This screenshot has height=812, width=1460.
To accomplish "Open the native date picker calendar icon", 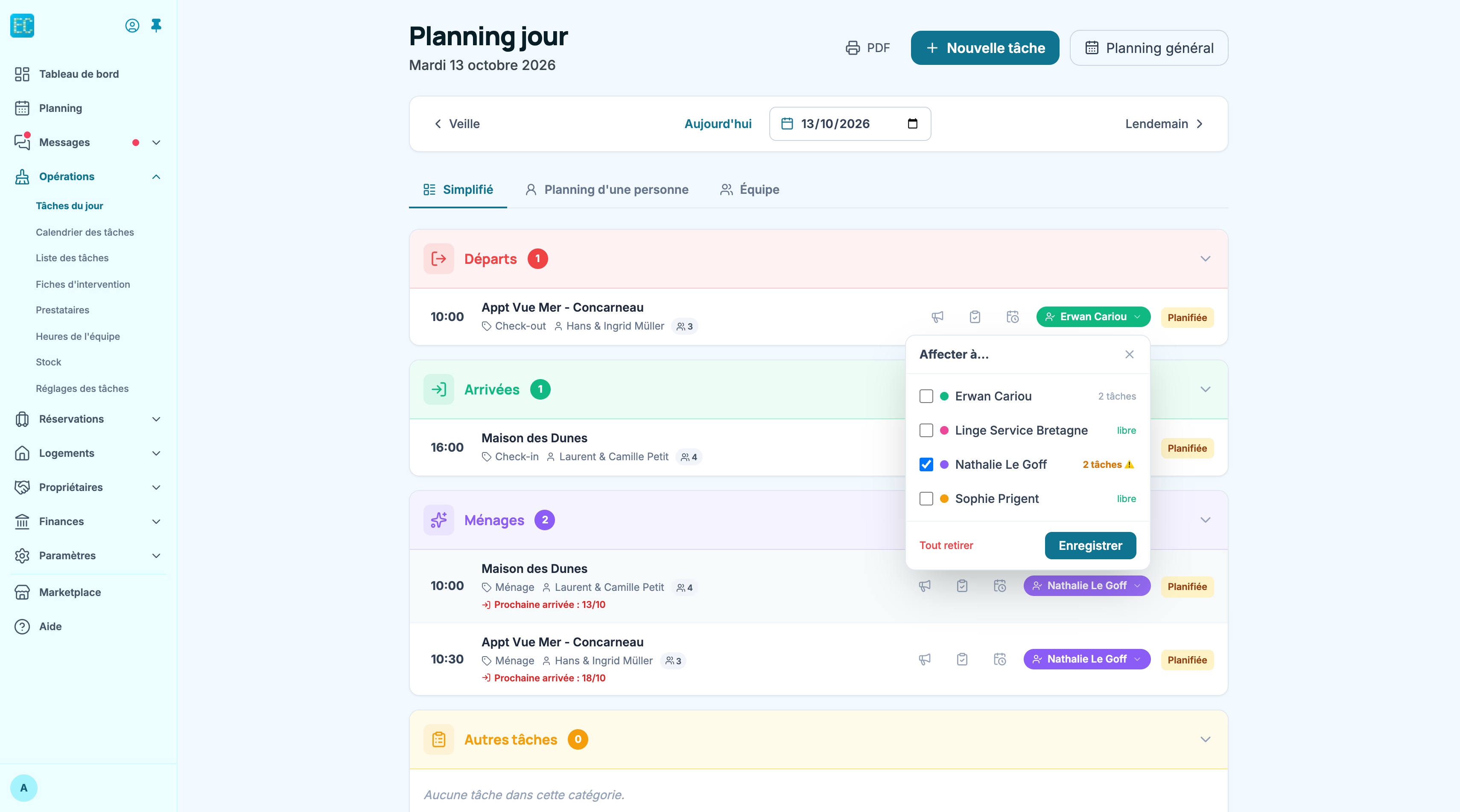I will coord(913,123).
